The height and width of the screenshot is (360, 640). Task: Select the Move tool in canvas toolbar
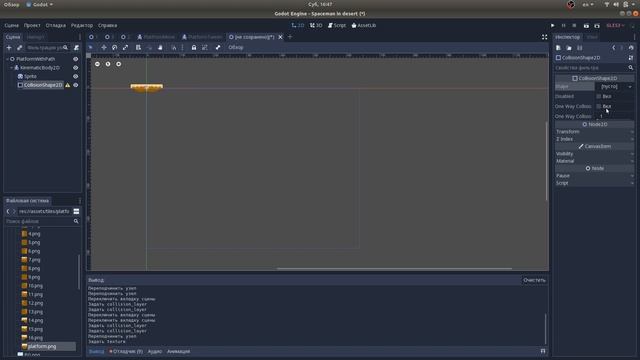point(104,48)
